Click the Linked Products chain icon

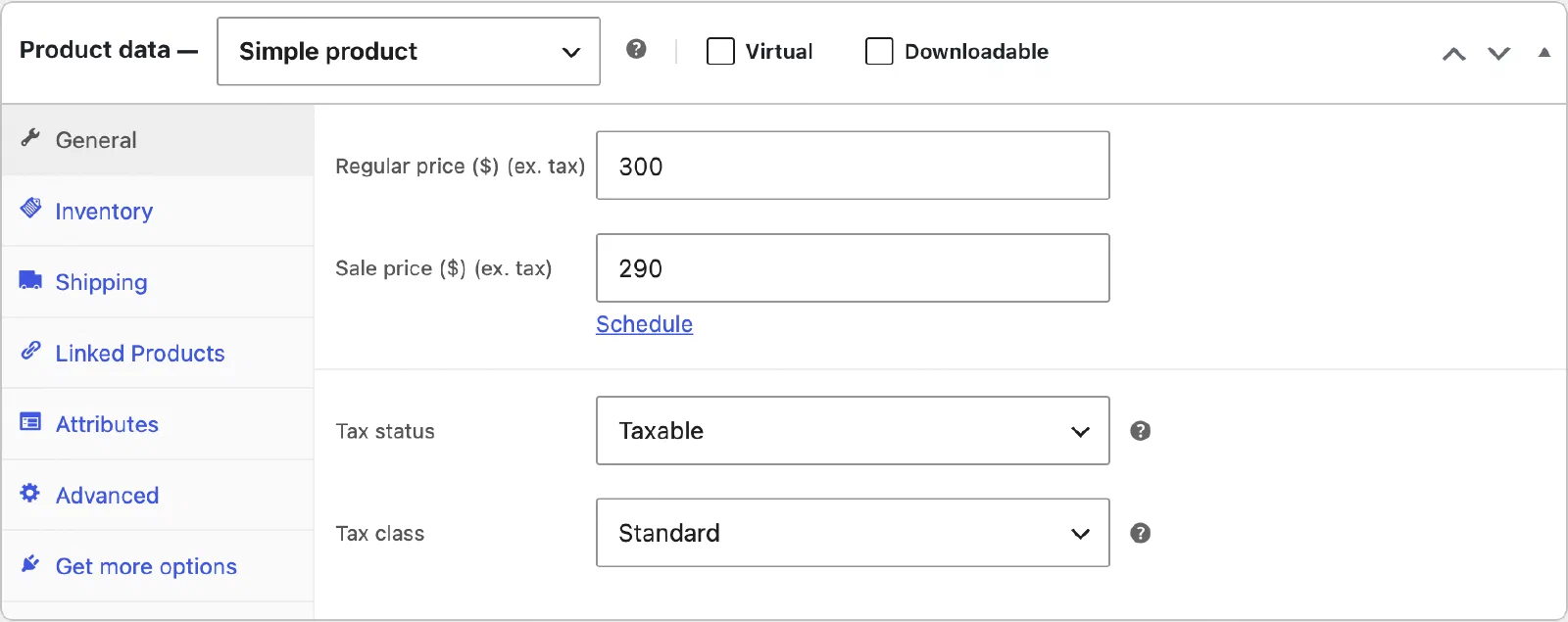tap(30, 351)
